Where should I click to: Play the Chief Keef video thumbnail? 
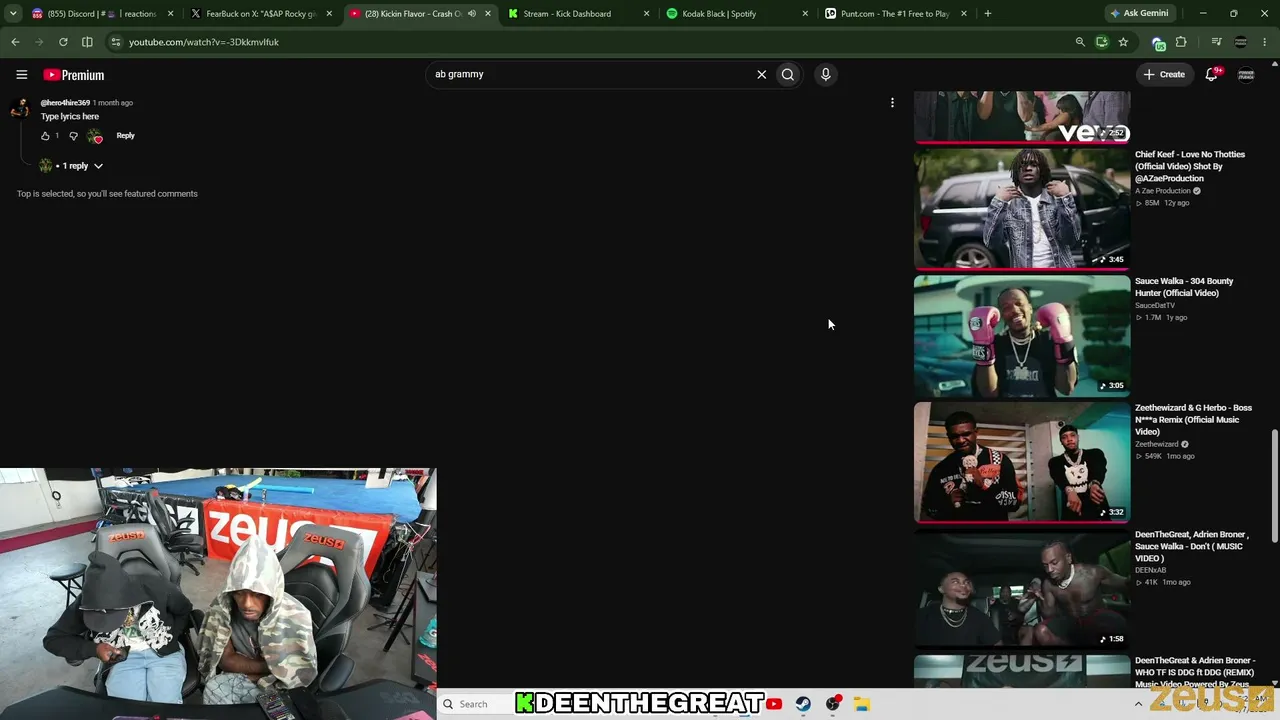tap(1022, 209)
